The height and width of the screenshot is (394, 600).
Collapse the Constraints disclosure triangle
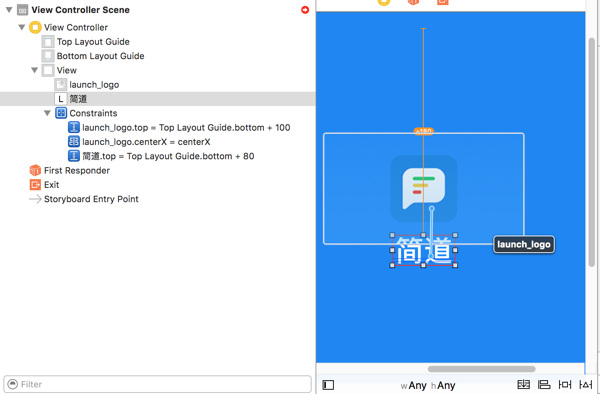(47, 113)
